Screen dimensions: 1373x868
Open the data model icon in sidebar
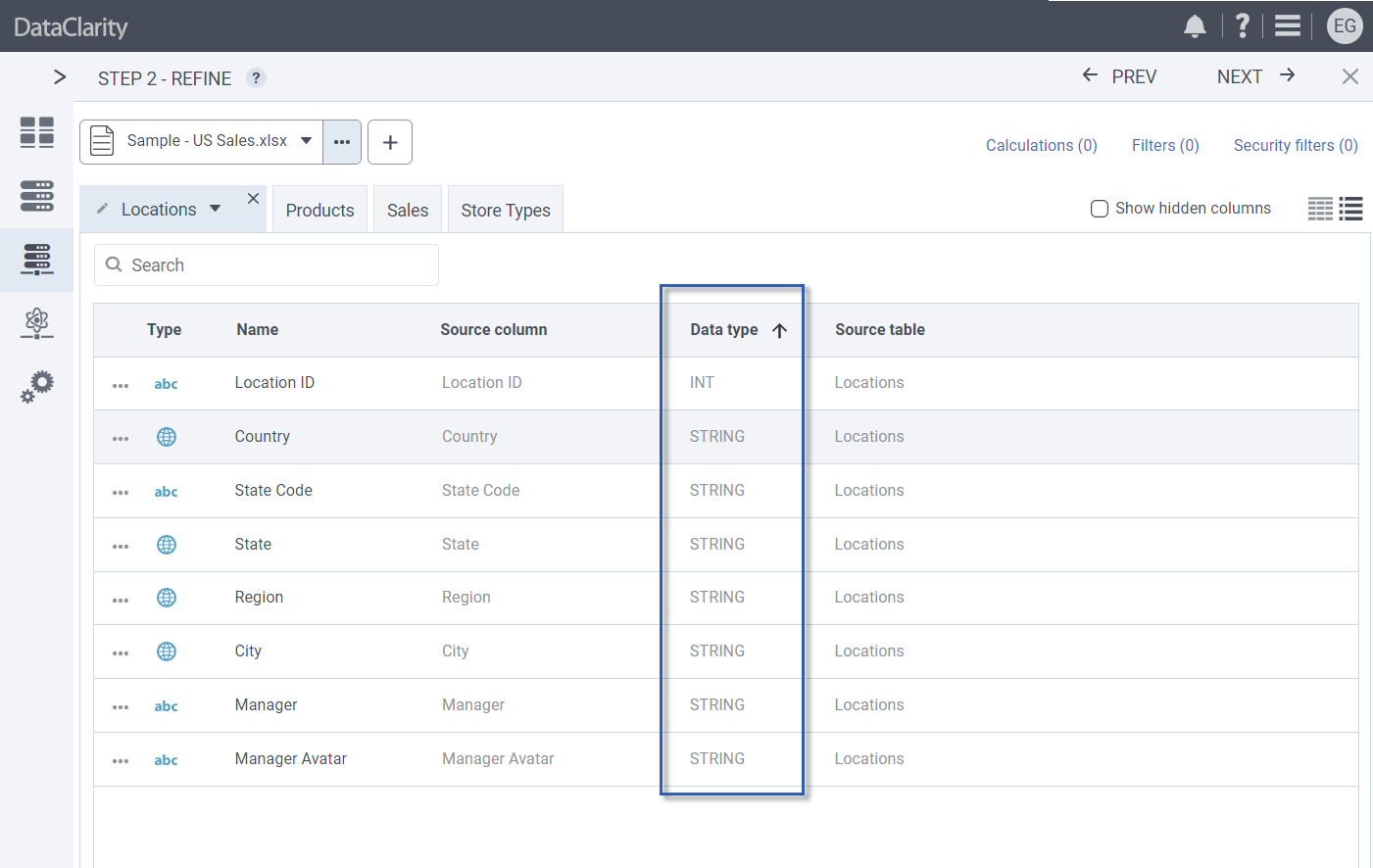(37, 260)
